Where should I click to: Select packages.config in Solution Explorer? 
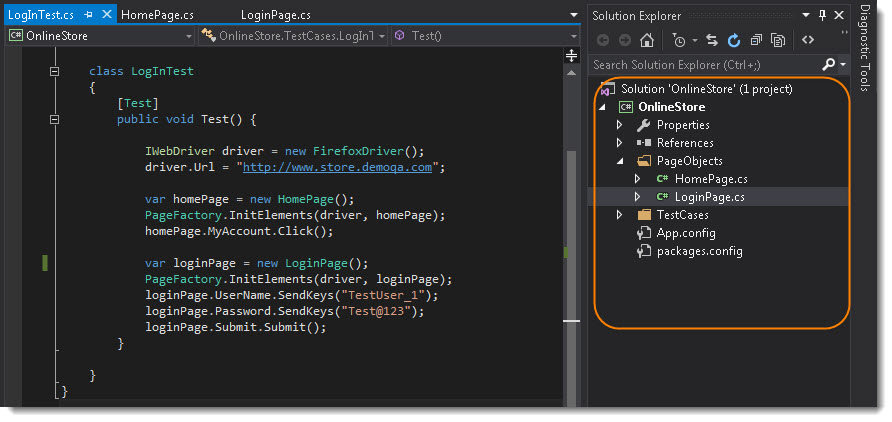[x=699, y=251]
